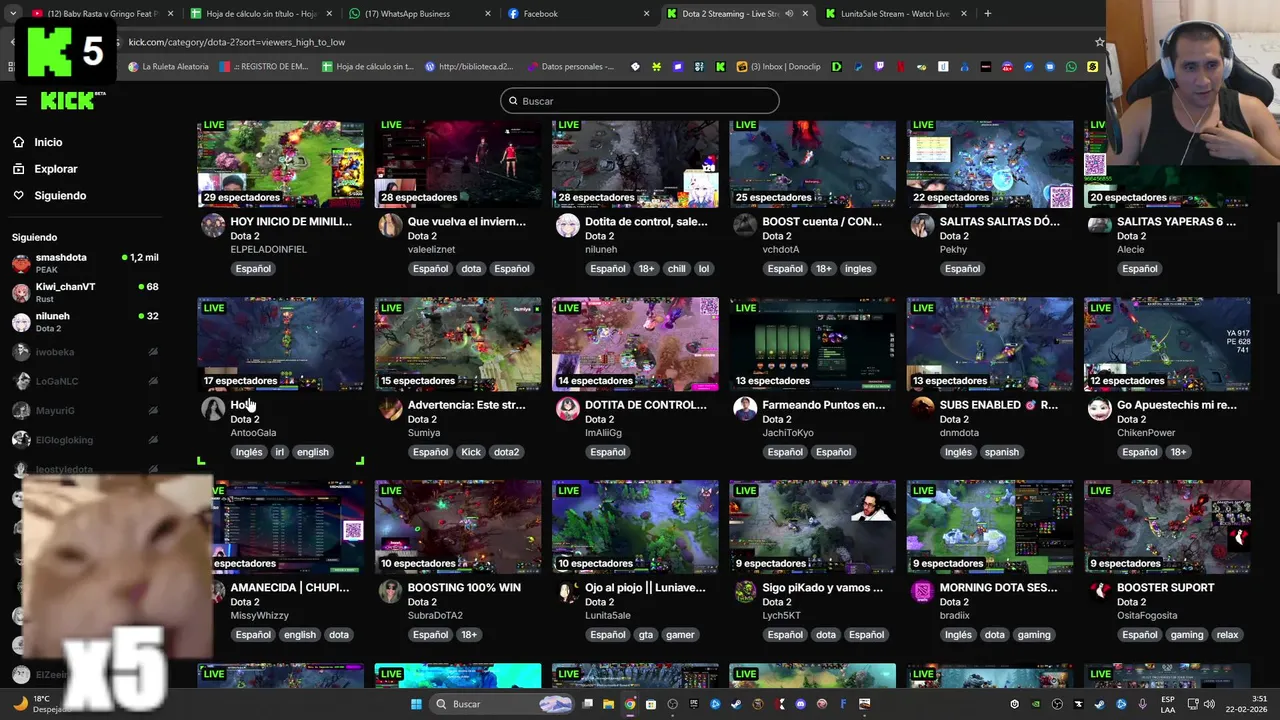
Task: Open Pekhy streamer avatar
Action: (922, 224)
